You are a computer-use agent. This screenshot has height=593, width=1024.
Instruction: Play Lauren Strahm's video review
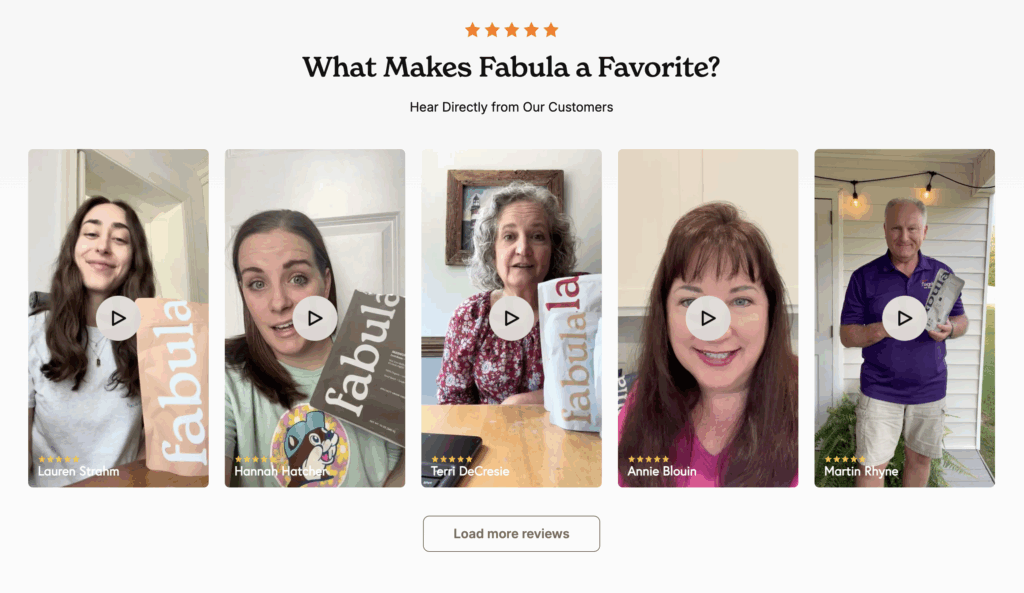pyautogui.click(x=118, y=318)
